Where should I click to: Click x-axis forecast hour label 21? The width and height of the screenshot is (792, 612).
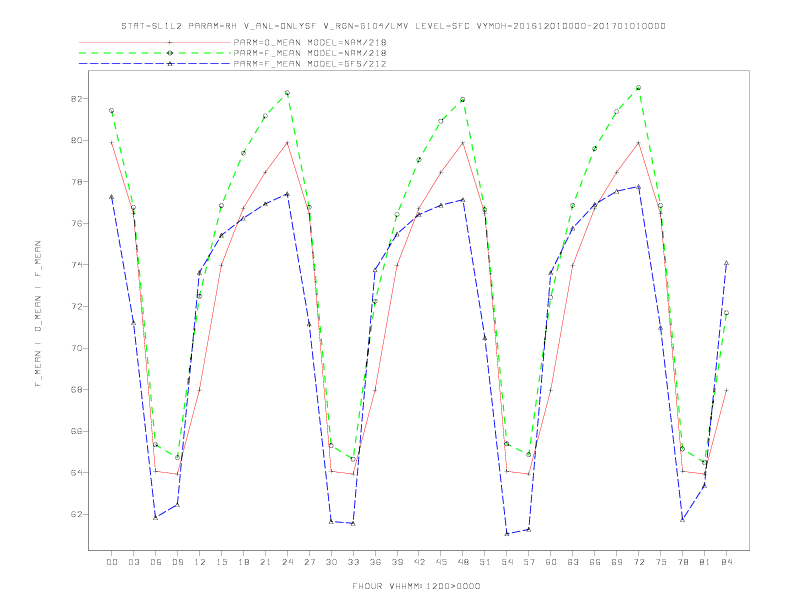265,562
